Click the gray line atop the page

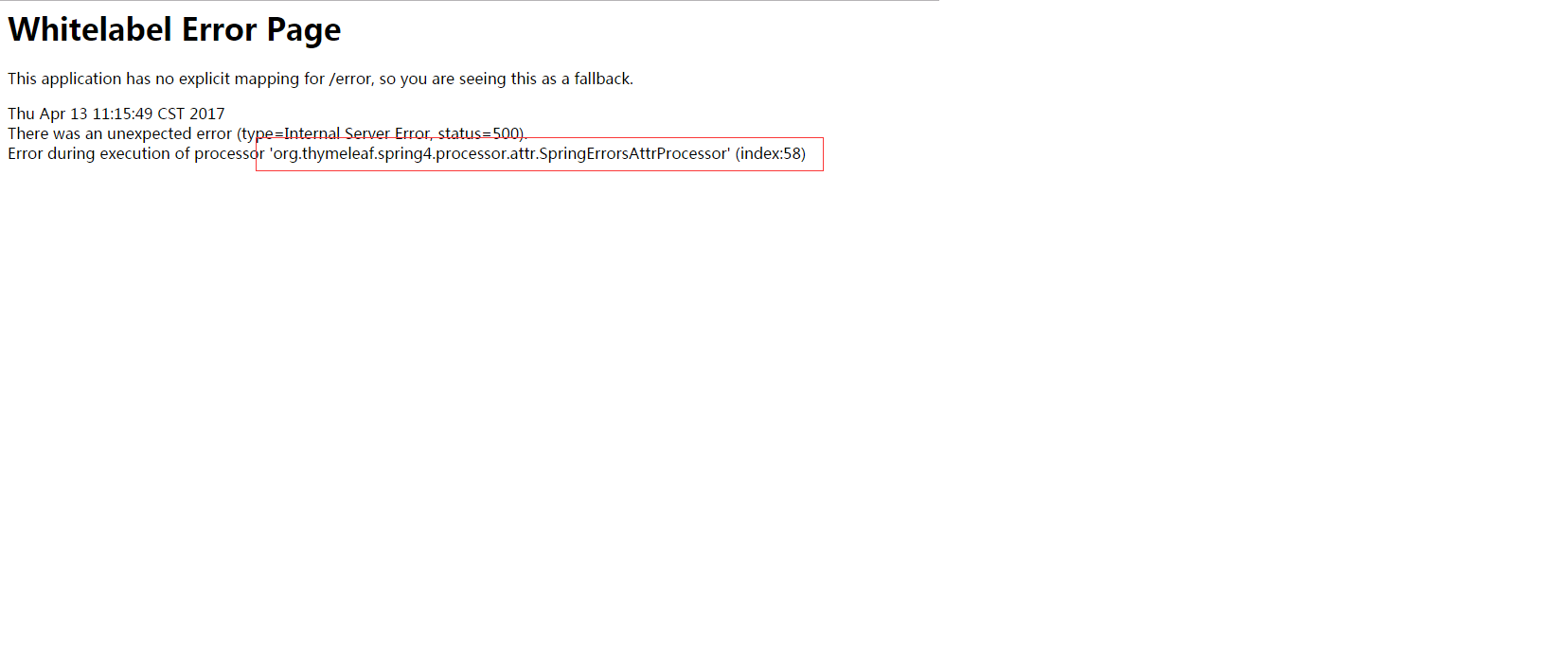[470, 1]
